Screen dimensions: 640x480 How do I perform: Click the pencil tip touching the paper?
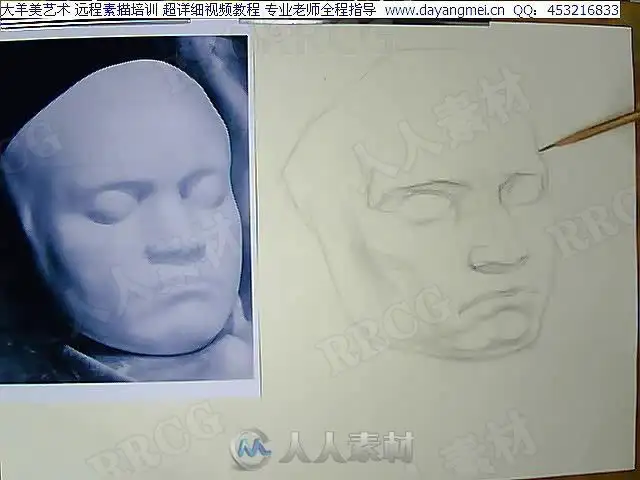pos(542,150)
